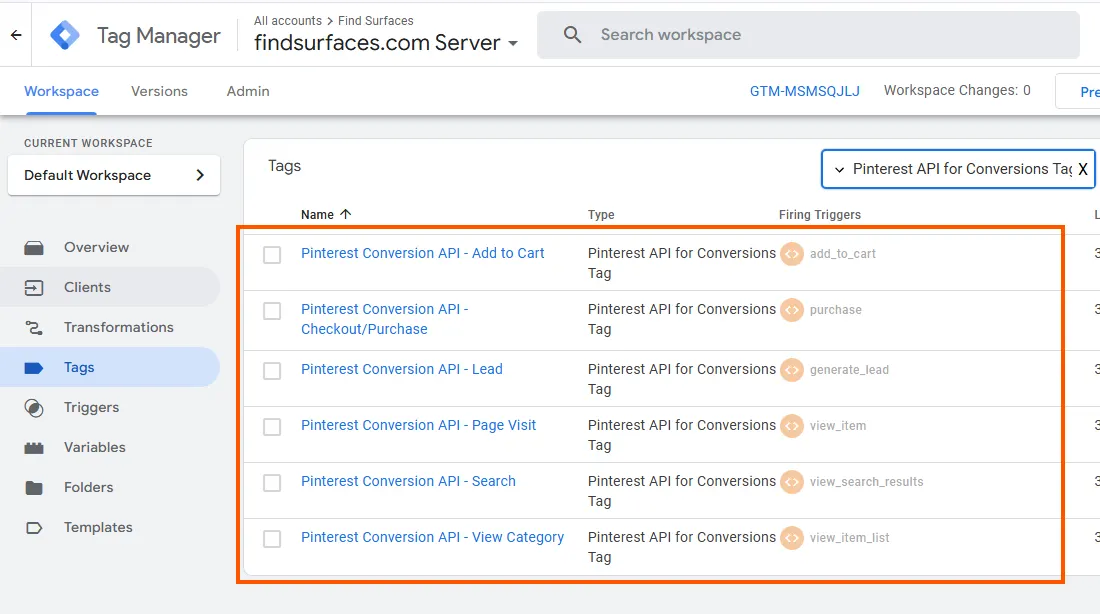Viewport: 1100px width, 614px height.
Task: Open the Pinterest Conversion API - View Category tag
Action: (432, 538)
